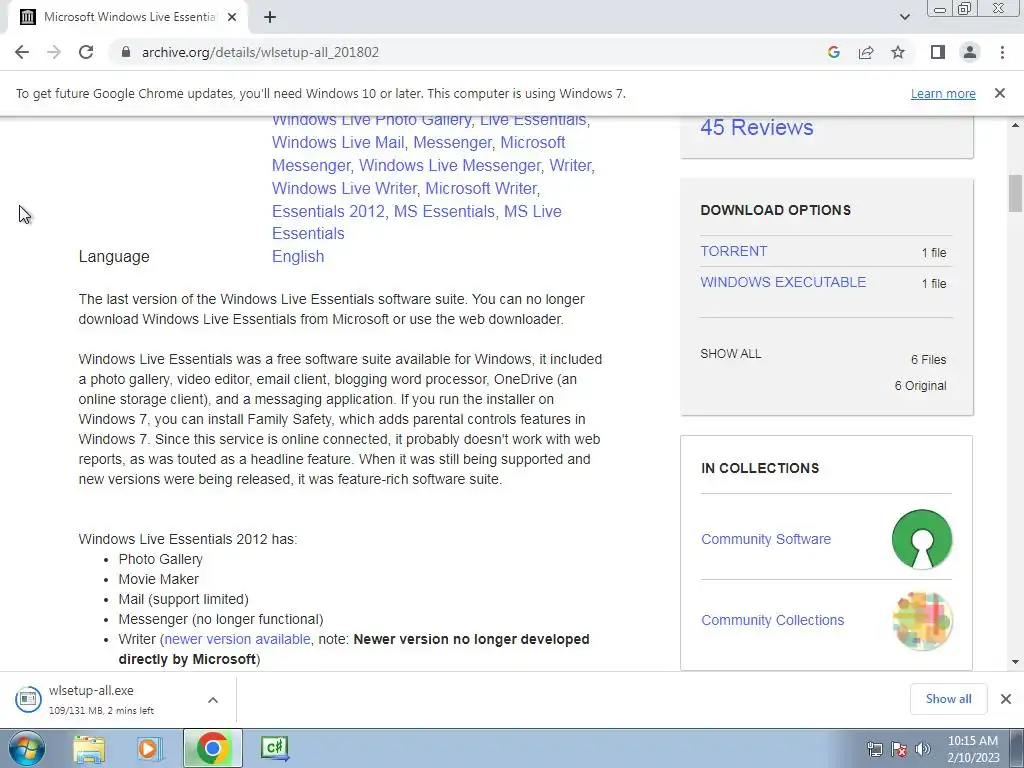Open the C# application in taskbar
The height and width of the screenshot is (768, 1024).
[274, 748]
